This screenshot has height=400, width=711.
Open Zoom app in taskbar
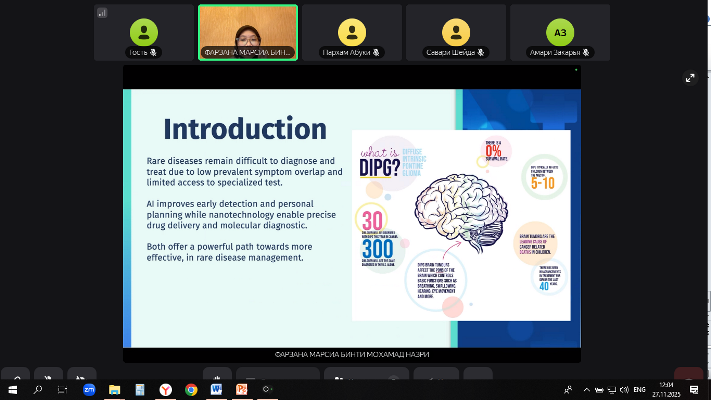(x=88, y=389)
